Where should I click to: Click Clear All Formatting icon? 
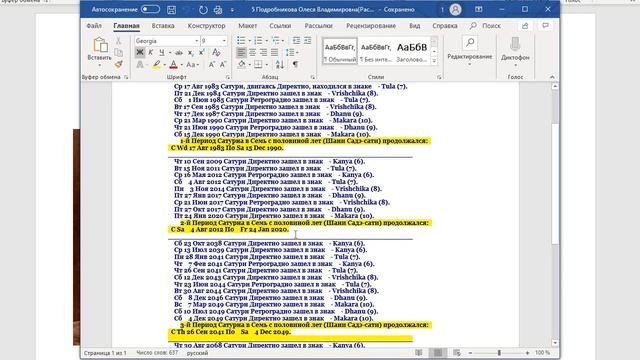point(216,52)
